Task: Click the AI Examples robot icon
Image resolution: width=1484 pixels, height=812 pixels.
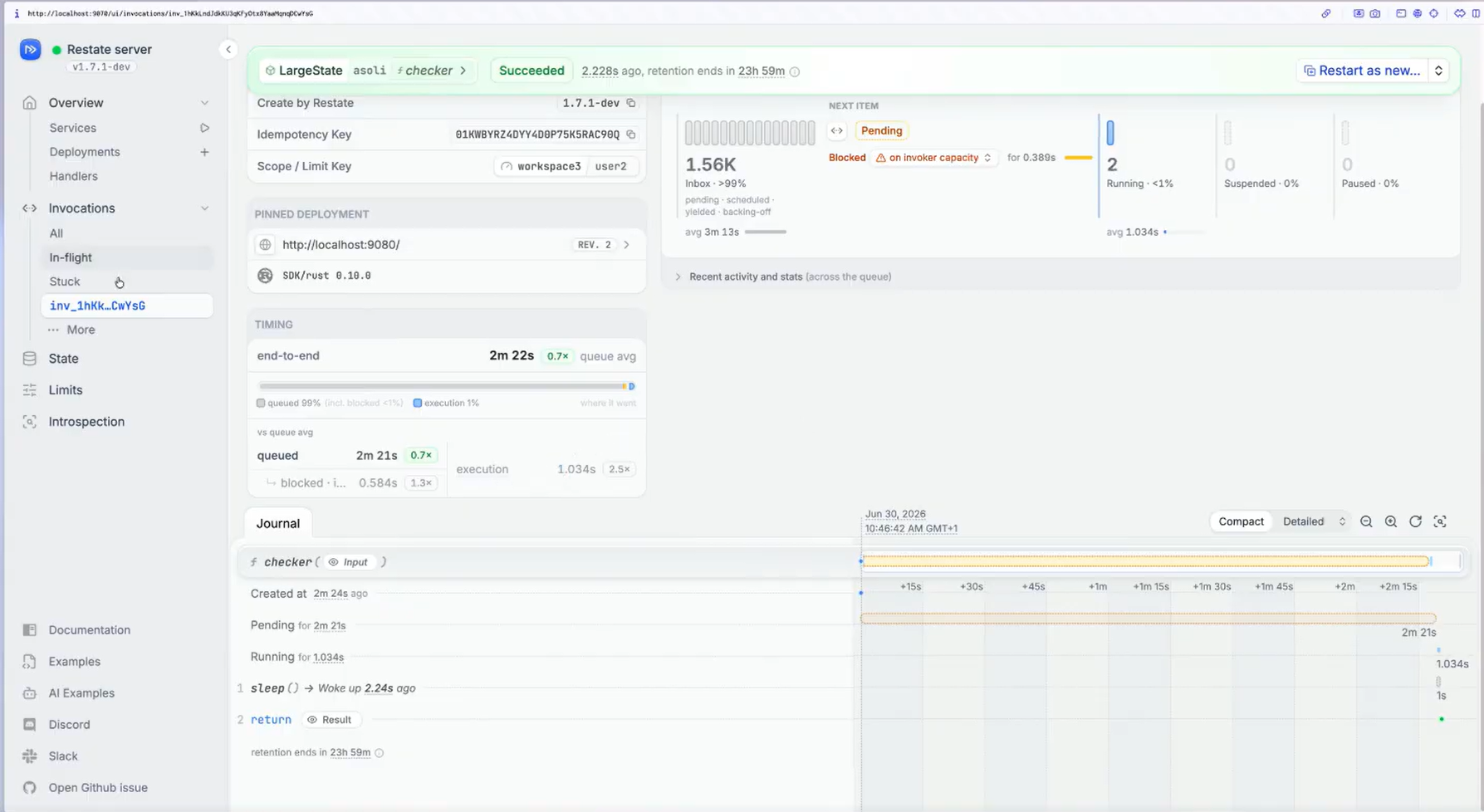Action: coord(30,693)
